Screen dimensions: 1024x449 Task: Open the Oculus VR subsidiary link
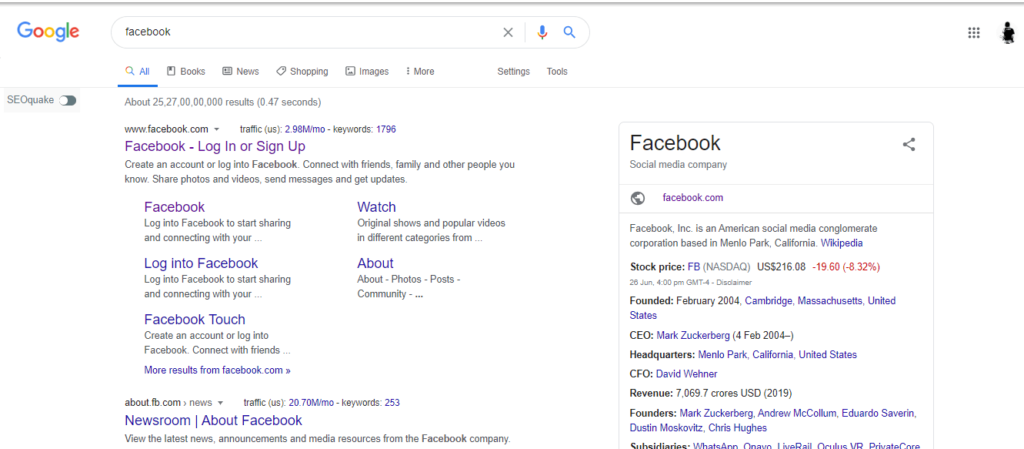(840, 446)
